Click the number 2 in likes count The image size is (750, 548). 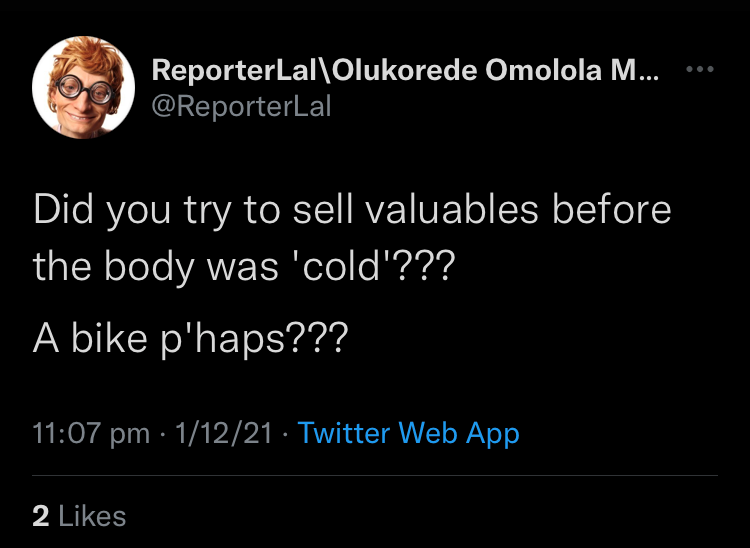(41, 516)
